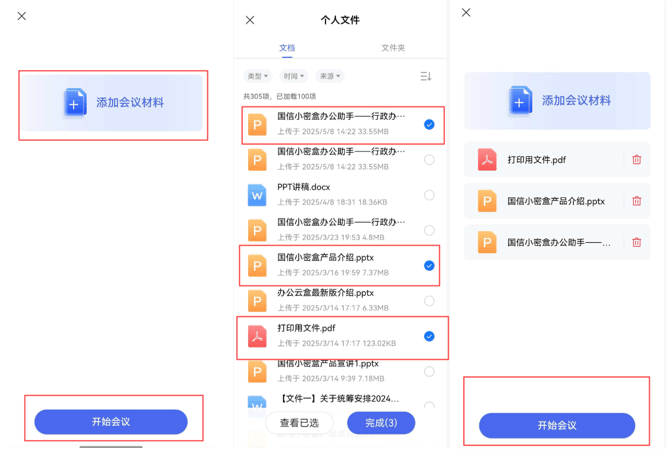Click the PDF icon of 打印用文件.pdf in picker
The image size is (666, 454).
coord(257,336)
